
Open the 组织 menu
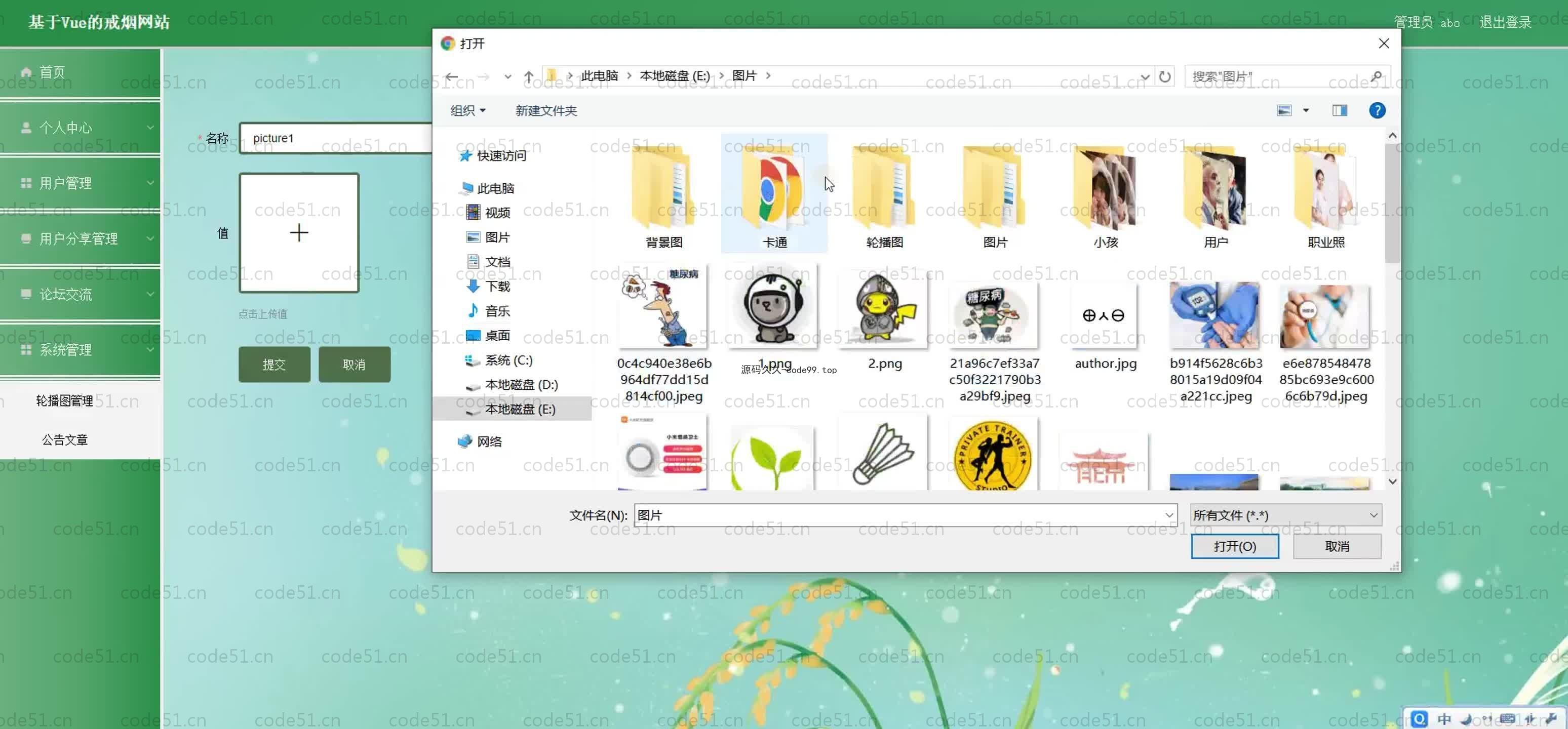coord(467,111)
